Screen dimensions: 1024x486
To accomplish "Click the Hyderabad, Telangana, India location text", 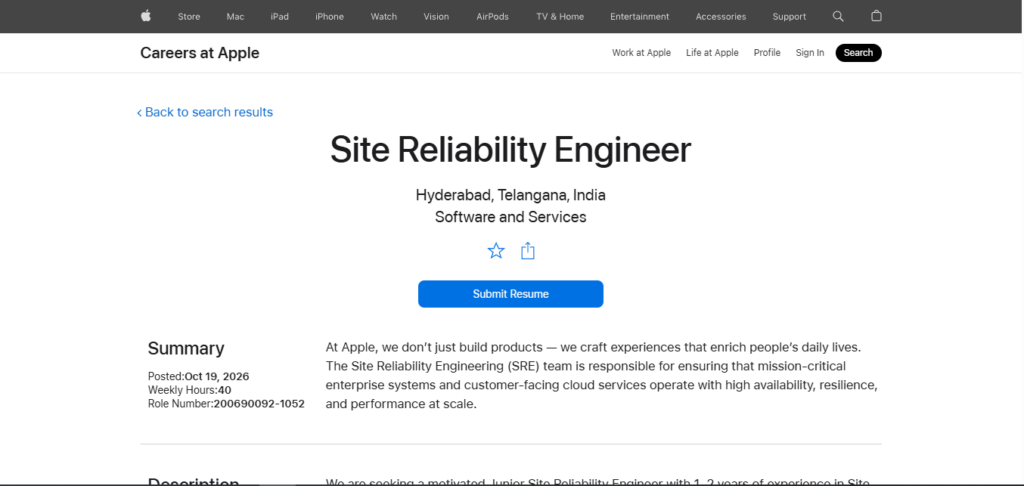I will point(511,195).
